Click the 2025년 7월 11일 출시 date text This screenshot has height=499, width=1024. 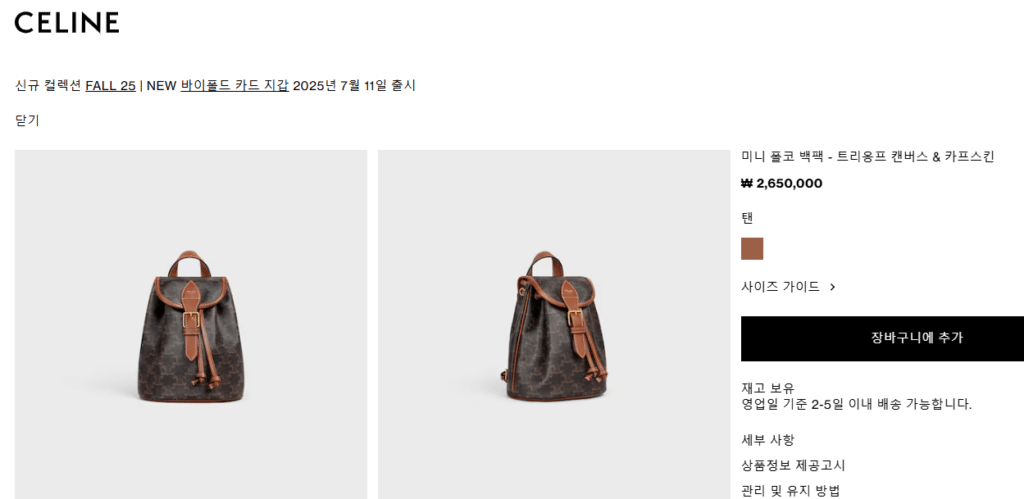354,86
